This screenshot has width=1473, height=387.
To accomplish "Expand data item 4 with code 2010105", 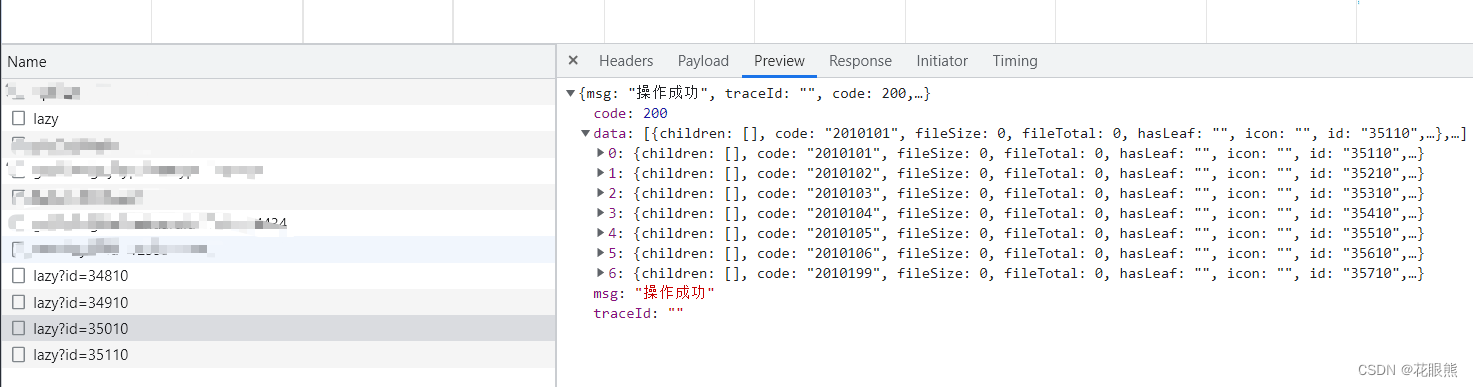I will point(601,233).
